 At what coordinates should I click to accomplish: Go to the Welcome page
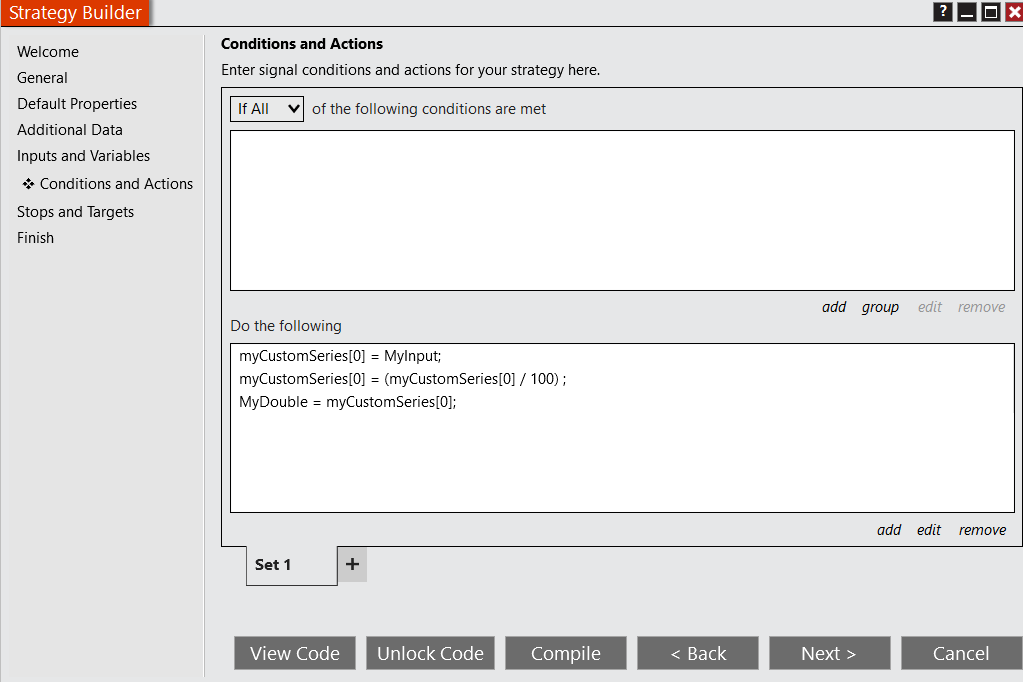tap(48, 52)
